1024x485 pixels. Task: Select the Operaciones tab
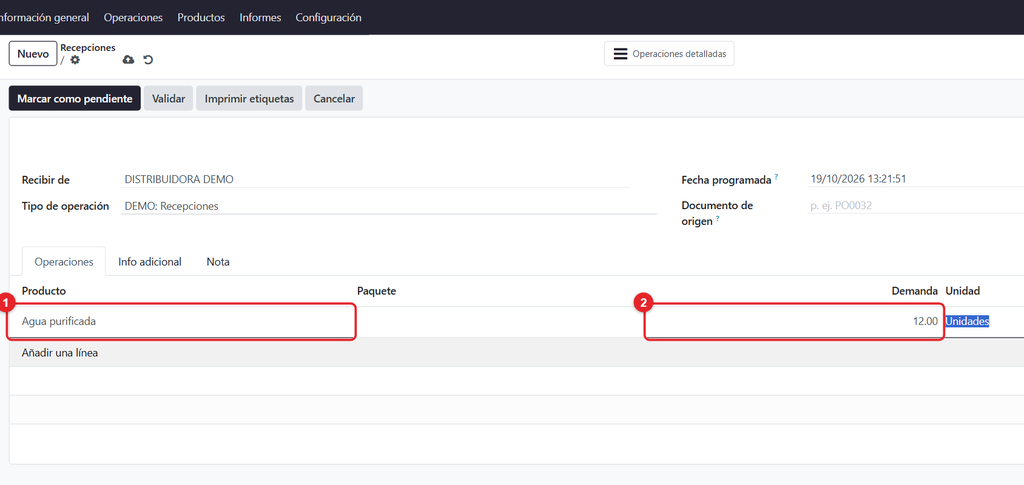[64, 262]
